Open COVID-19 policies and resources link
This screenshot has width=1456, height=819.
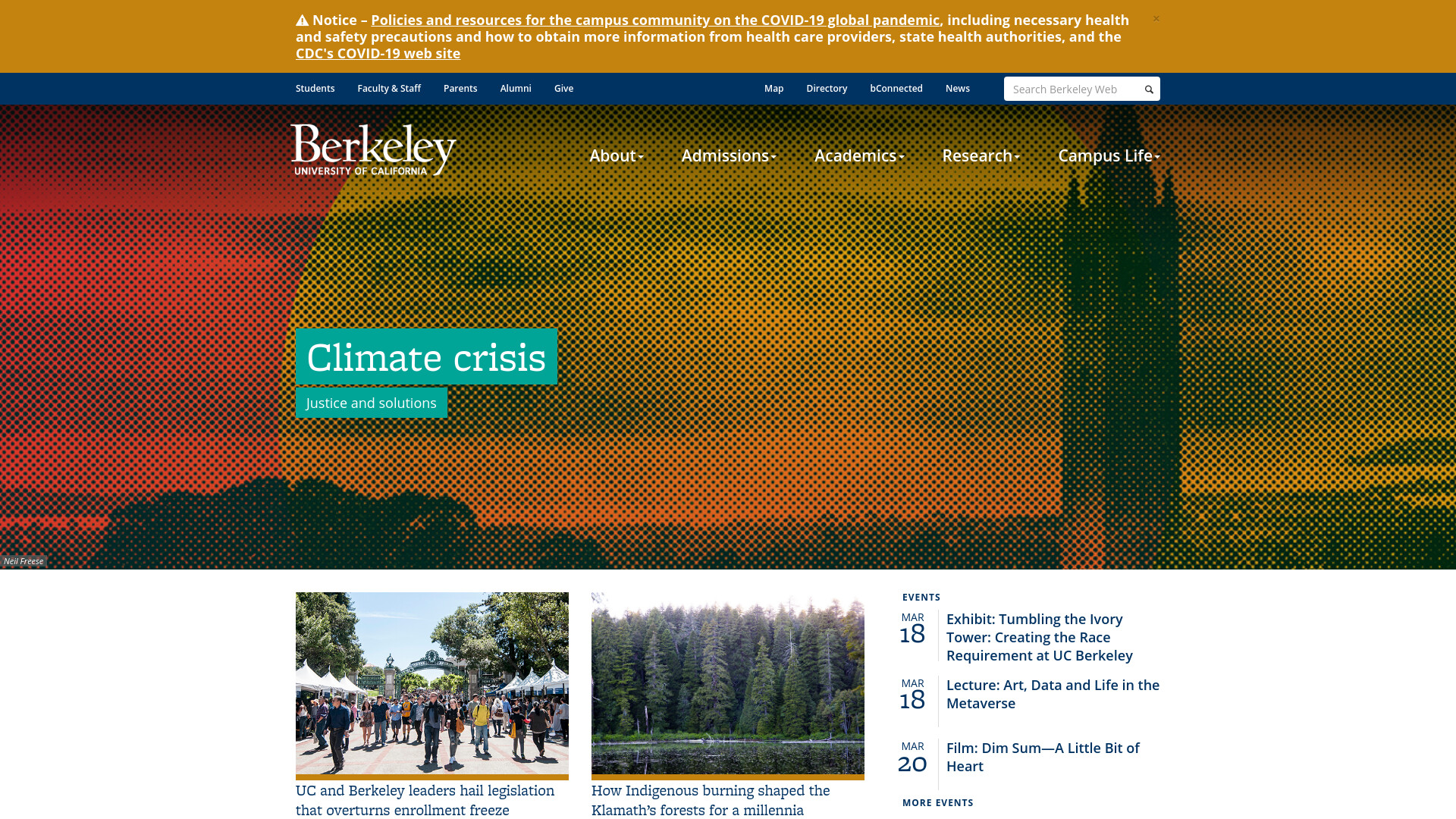[655, 20]
